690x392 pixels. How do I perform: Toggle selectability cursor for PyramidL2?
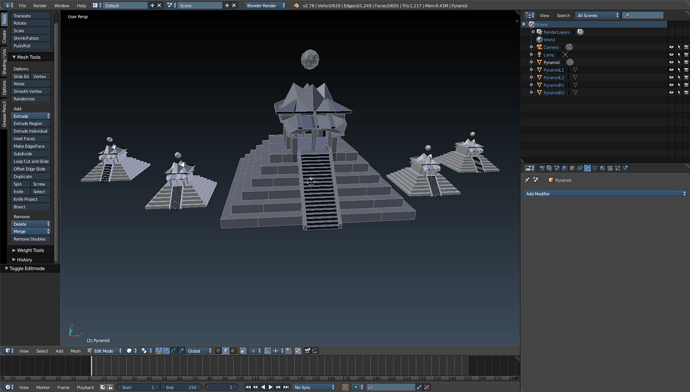click(x=679, y=77)
